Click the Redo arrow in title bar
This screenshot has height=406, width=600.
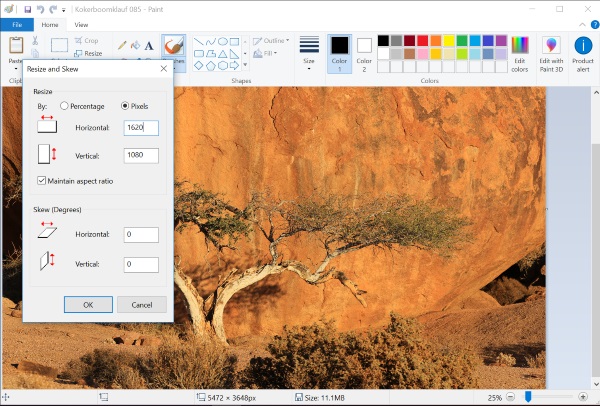pos(53,9)
